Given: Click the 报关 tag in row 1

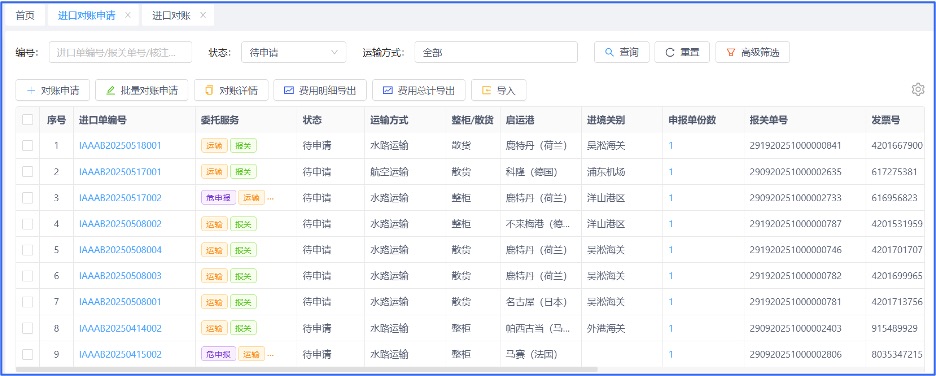Looking at the screenshot, I should 244,146.
